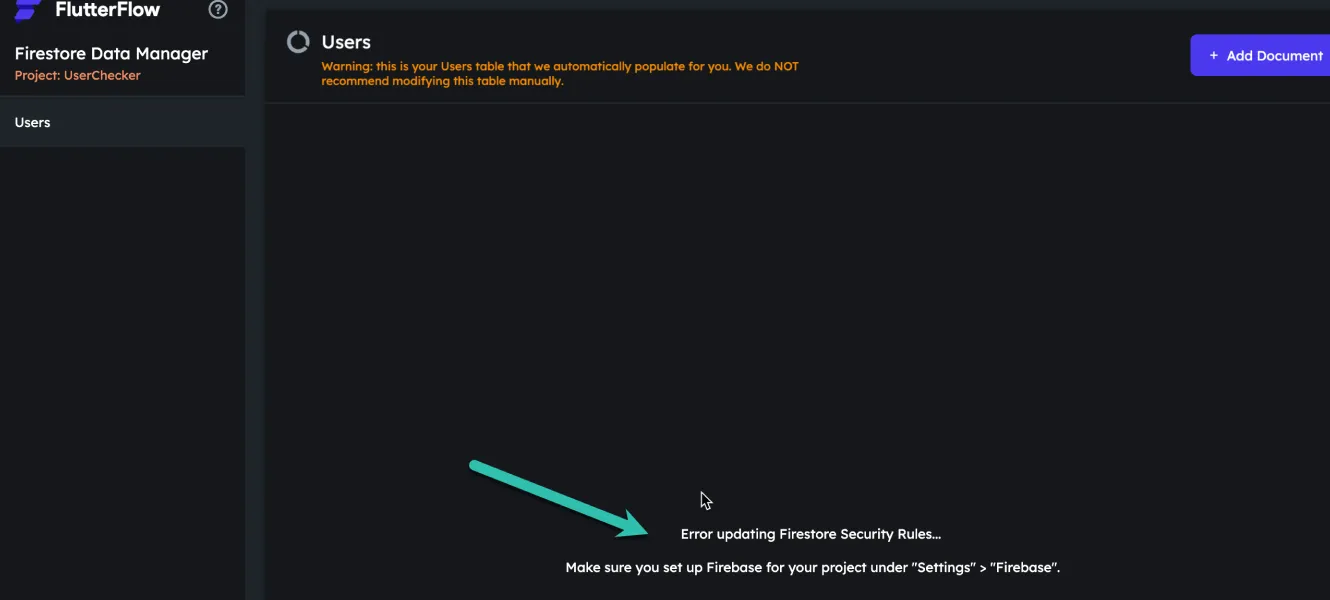1330x600 pixels.
Task: Click the Error updating Firestore Security Rules message
Action: click(x=811, y=534)
